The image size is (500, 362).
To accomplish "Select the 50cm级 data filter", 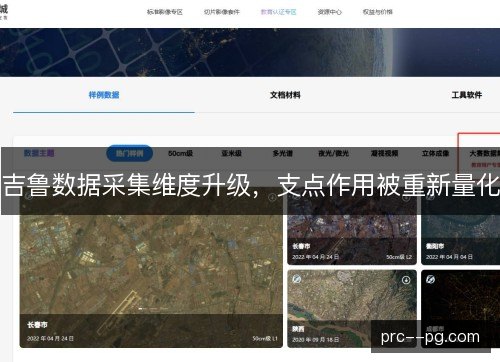I will [x=181, y=153].
